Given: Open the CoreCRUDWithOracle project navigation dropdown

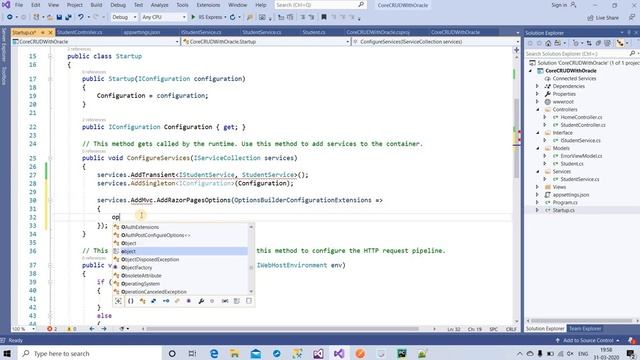Looking at the screenshot, I should (x=96, y=42).
